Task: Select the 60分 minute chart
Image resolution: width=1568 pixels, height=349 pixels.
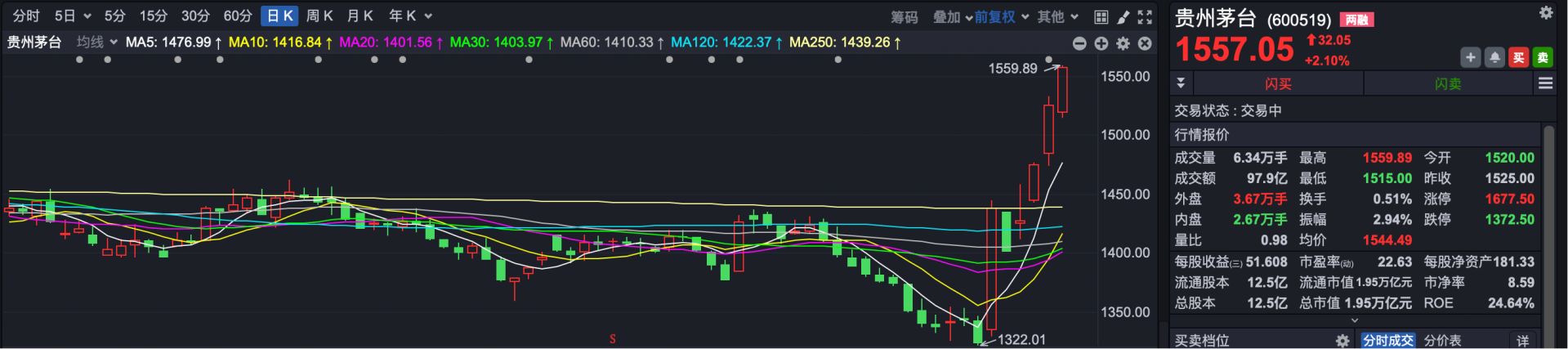Action: (x=238, y=16)
